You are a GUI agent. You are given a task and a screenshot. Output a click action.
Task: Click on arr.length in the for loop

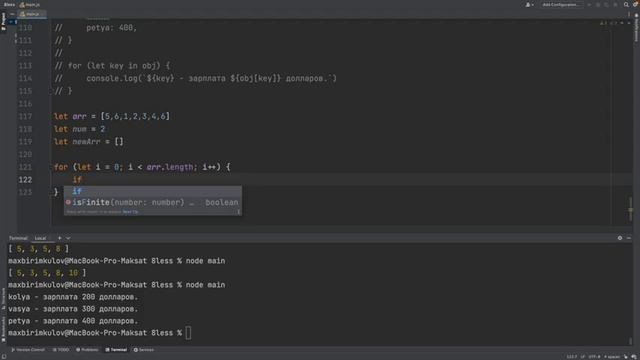(170, 167)
